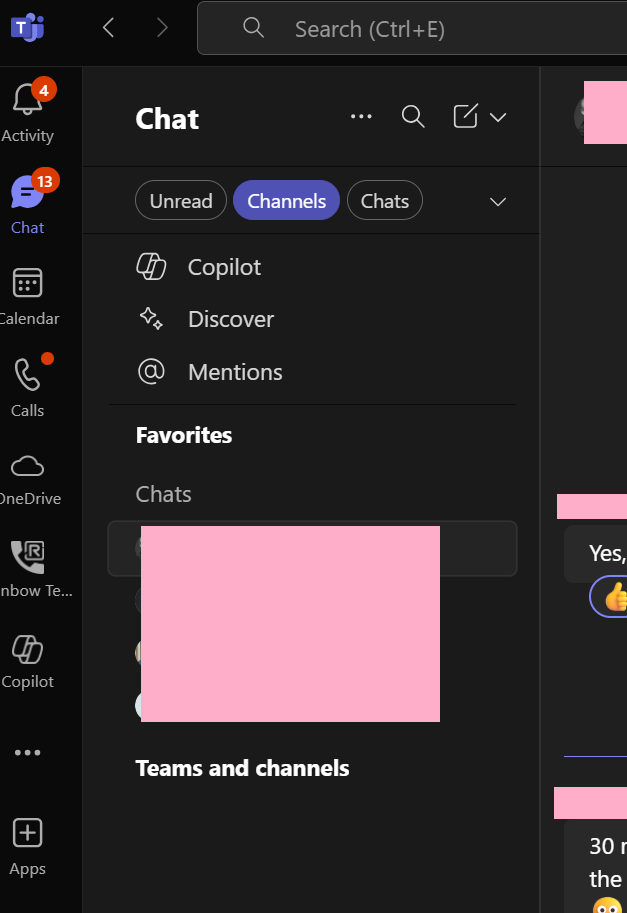Viewport: 627px width, 913px height.
Task: Open Copilot from the left rail
Action: click(27, 661)
